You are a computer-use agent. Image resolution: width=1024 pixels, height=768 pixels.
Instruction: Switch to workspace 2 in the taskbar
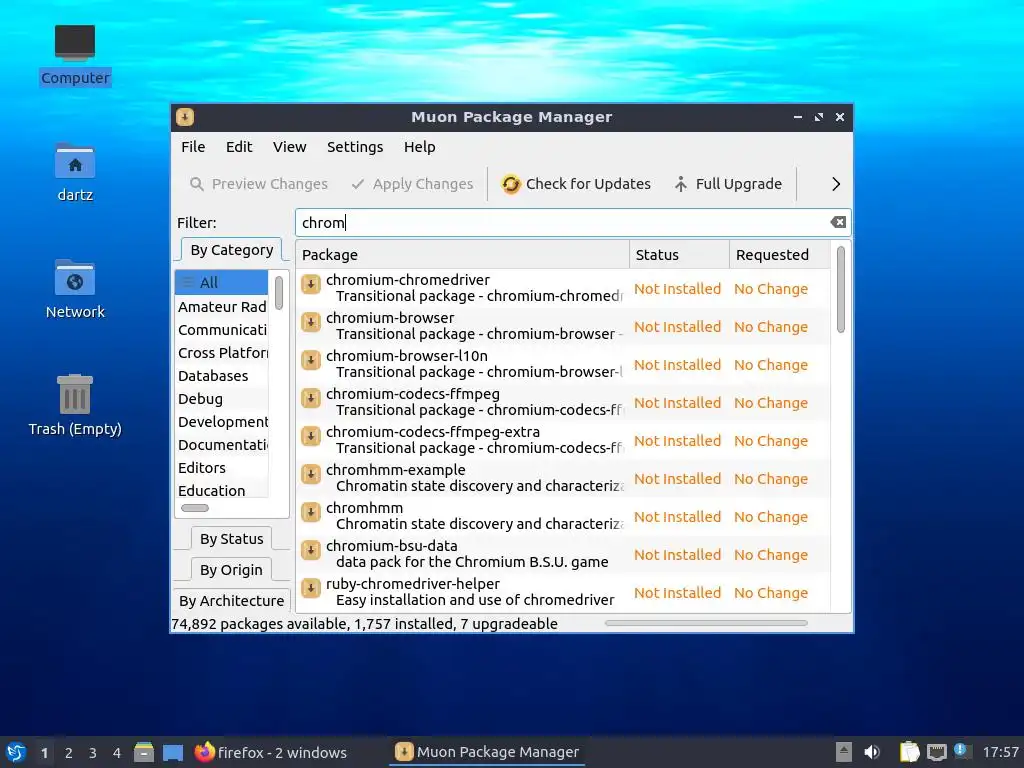[x=69, y=753]
